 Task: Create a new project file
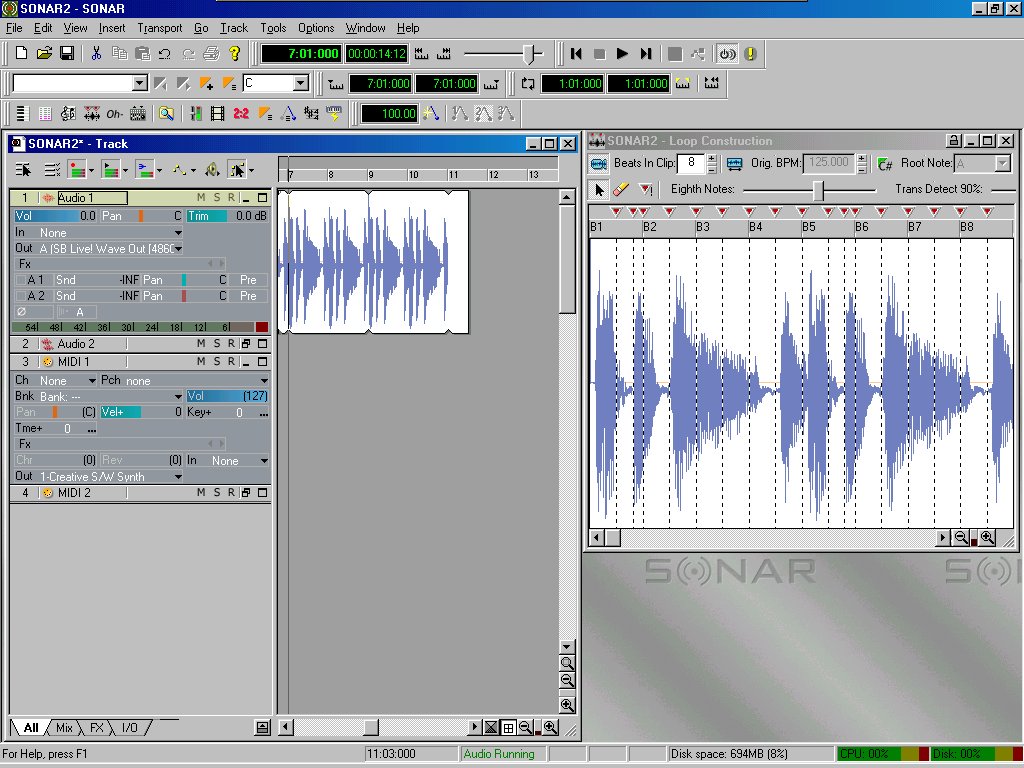[21, 54]
